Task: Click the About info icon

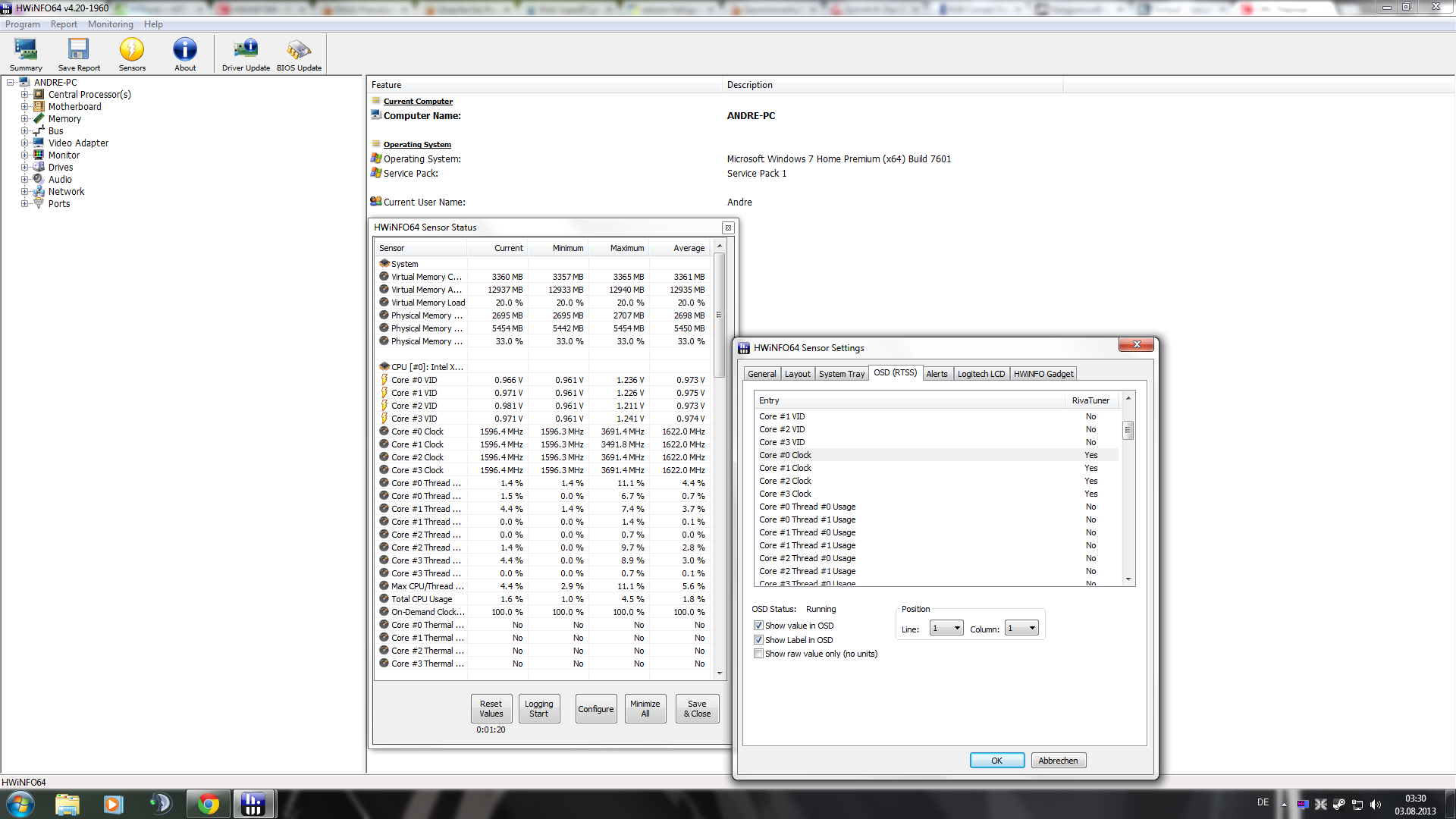Action: (x=185, y=54)
